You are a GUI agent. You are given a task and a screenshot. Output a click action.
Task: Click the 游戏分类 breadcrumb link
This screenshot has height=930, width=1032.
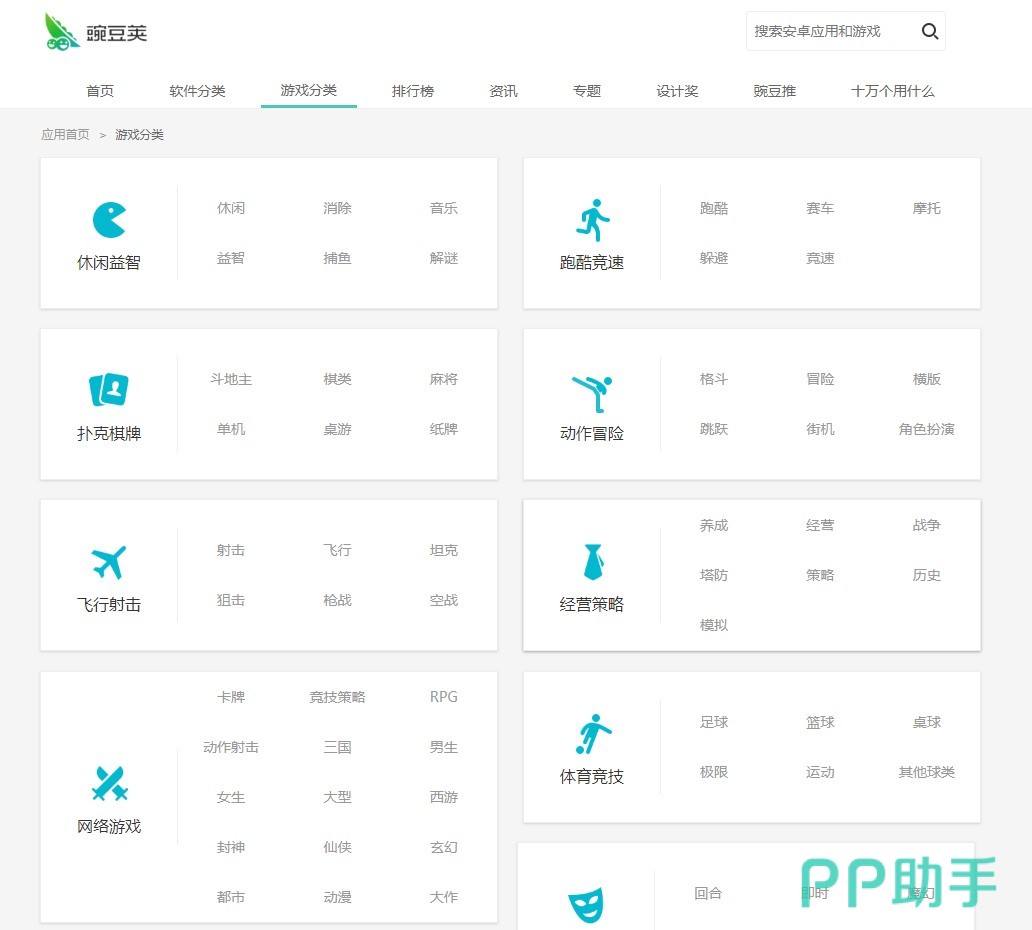coord(139,134)
